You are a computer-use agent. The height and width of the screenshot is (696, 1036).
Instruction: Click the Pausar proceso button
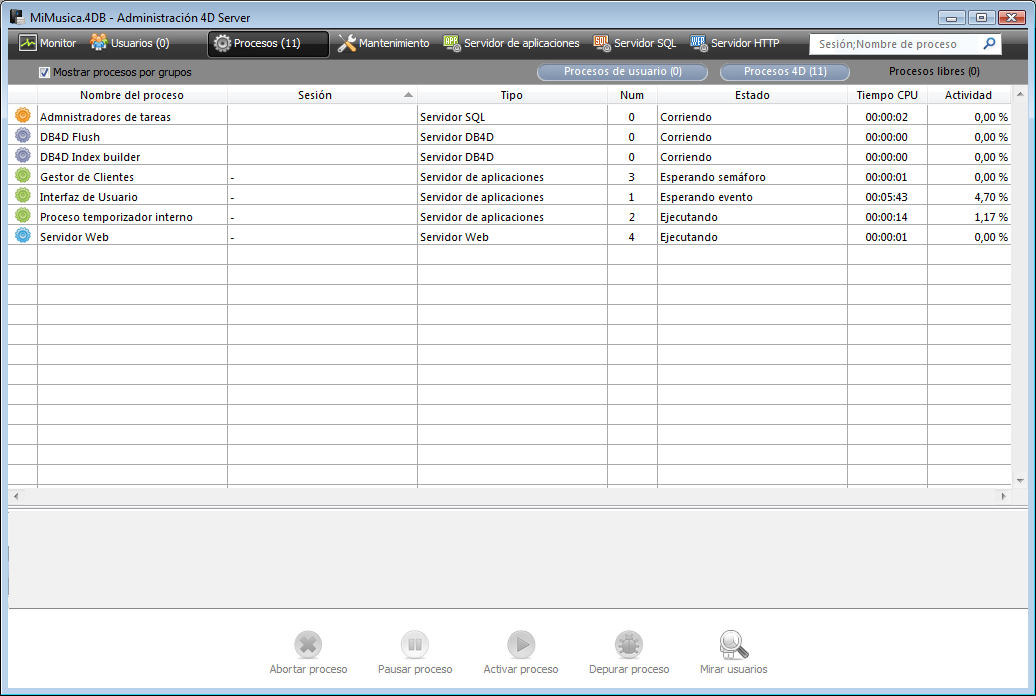tap(415, 652)
